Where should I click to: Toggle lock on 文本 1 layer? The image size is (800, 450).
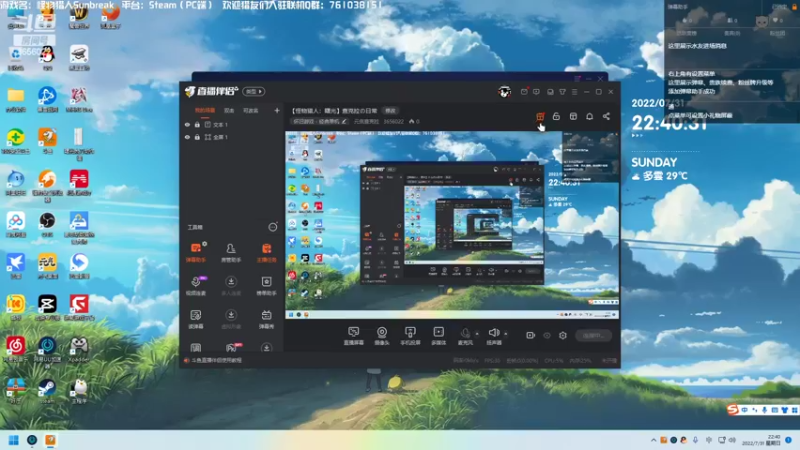pos(197,124)
